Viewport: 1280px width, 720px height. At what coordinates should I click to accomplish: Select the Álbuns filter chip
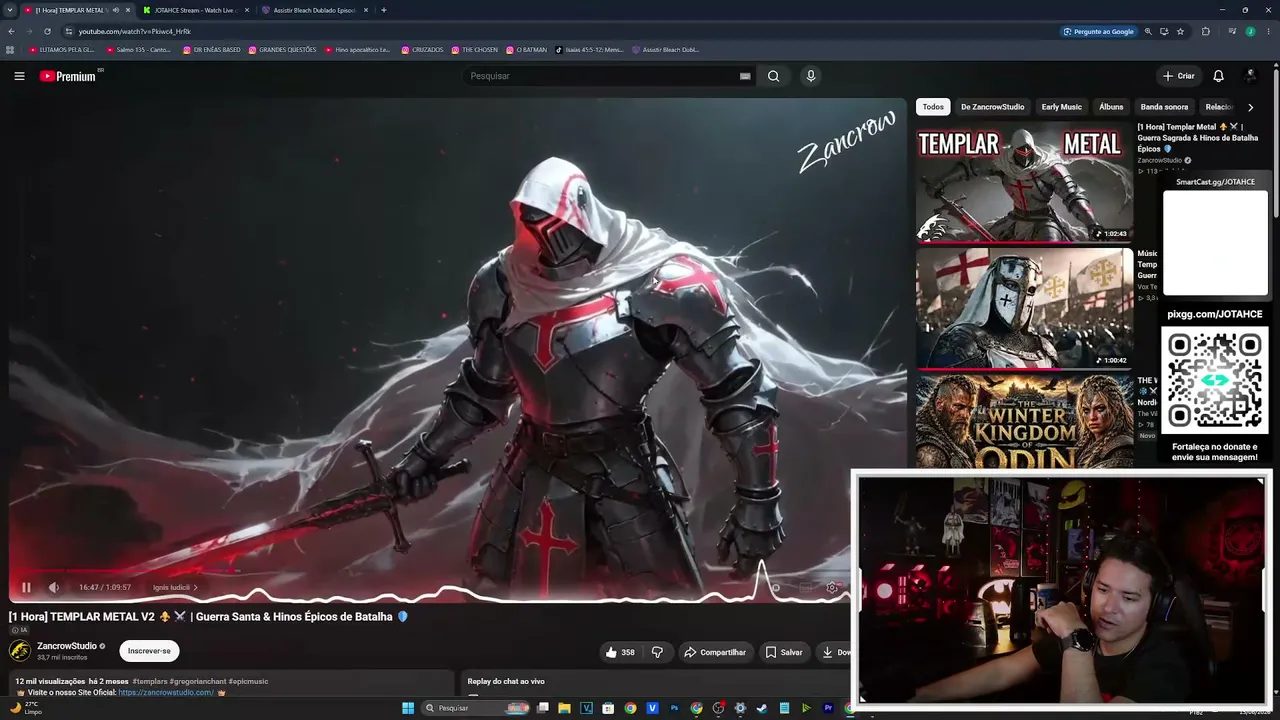pyautogui.click(x=1111, y=107)
